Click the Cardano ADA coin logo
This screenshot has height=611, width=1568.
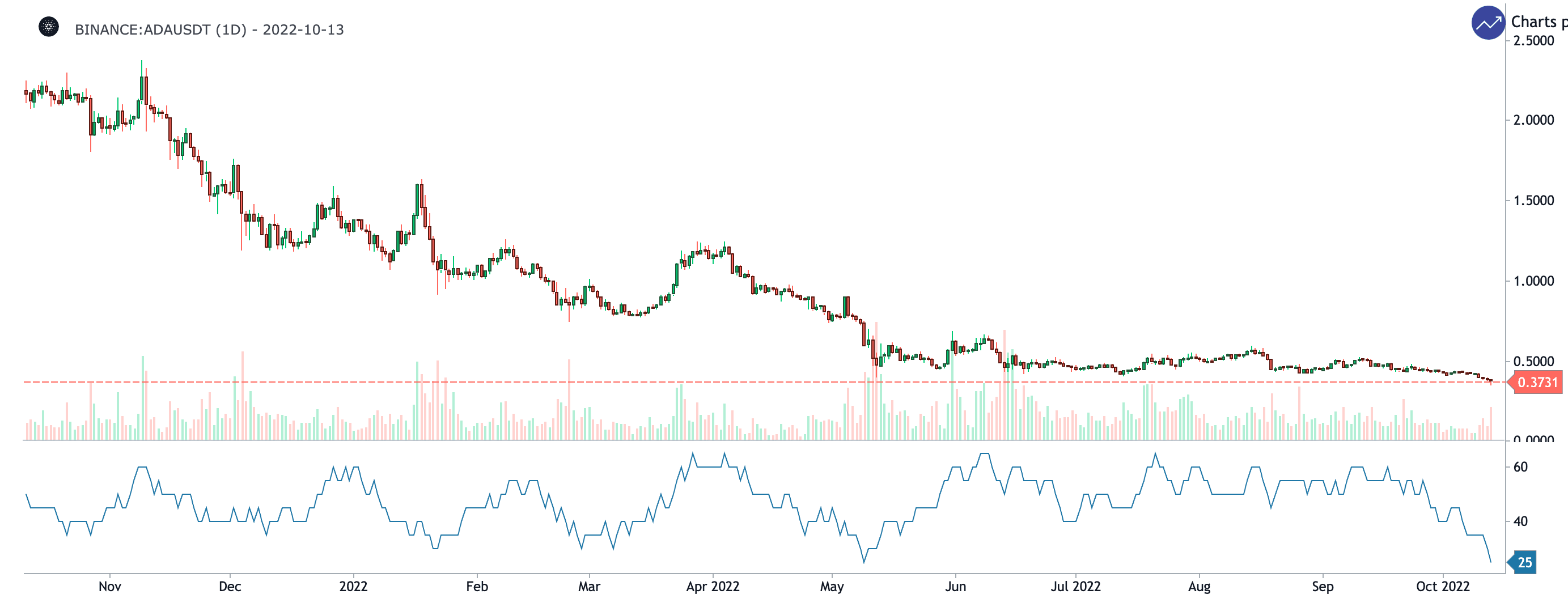coord(49,27)
